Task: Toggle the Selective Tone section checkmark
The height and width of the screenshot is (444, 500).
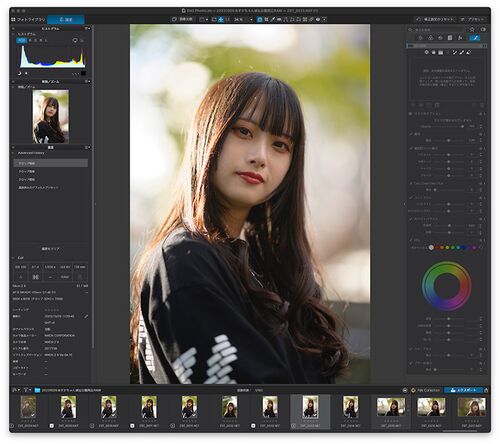Action: (x=411, y=148)
